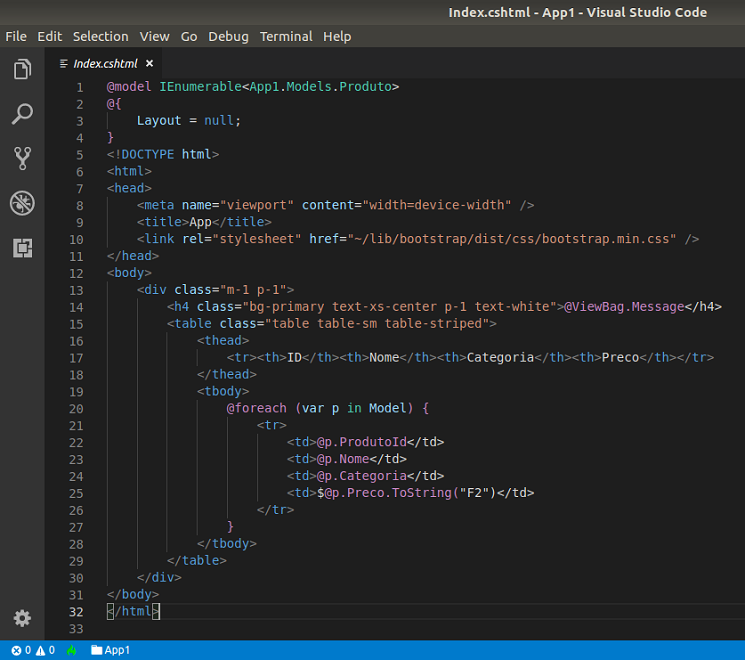Click line number 20 in the gutter
Screen dimensions: 745x660
point(76,408)
